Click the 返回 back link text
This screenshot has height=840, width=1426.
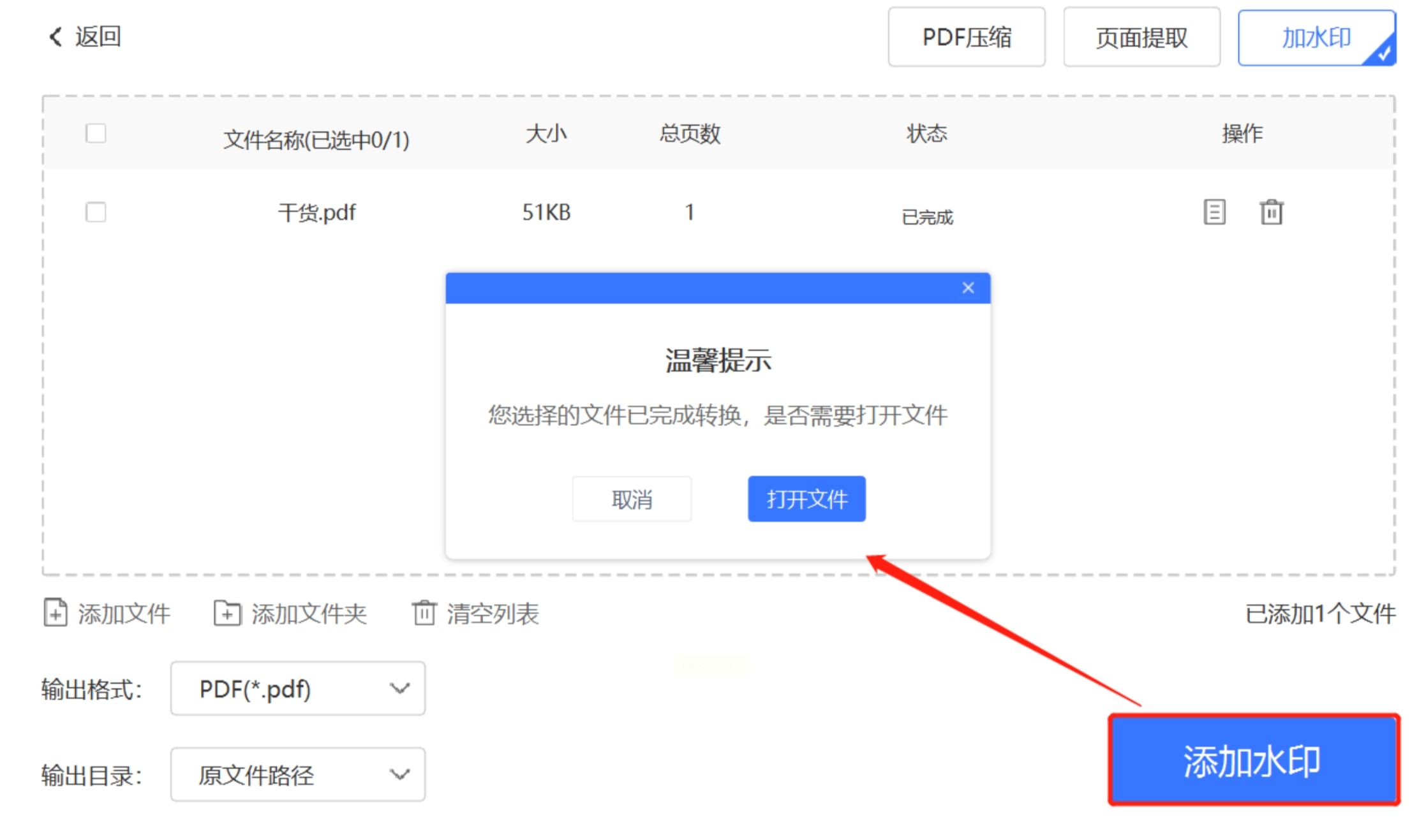coord(98,36)
